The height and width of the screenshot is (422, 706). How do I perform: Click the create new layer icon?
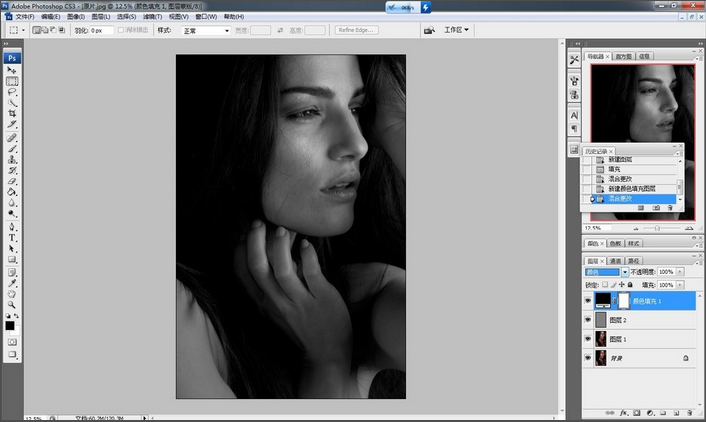pos(676,413)
